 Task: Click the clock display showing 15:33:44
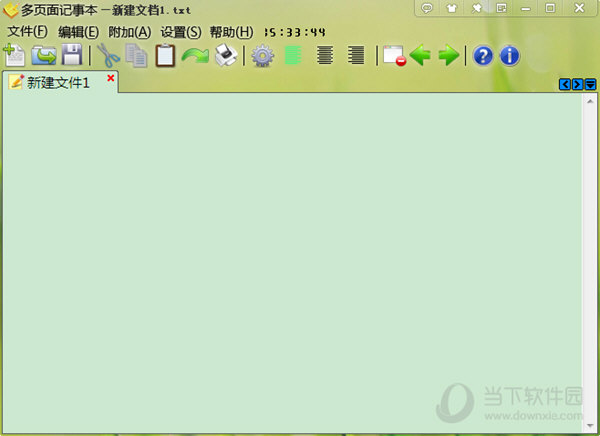pyautogui.click(x=295, y=33)
